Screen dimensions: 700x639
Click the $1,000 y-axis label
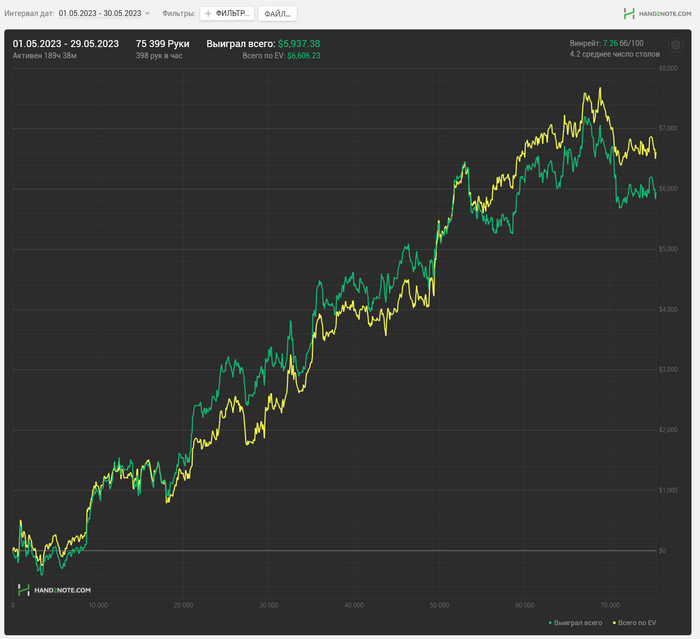(668, 490)
